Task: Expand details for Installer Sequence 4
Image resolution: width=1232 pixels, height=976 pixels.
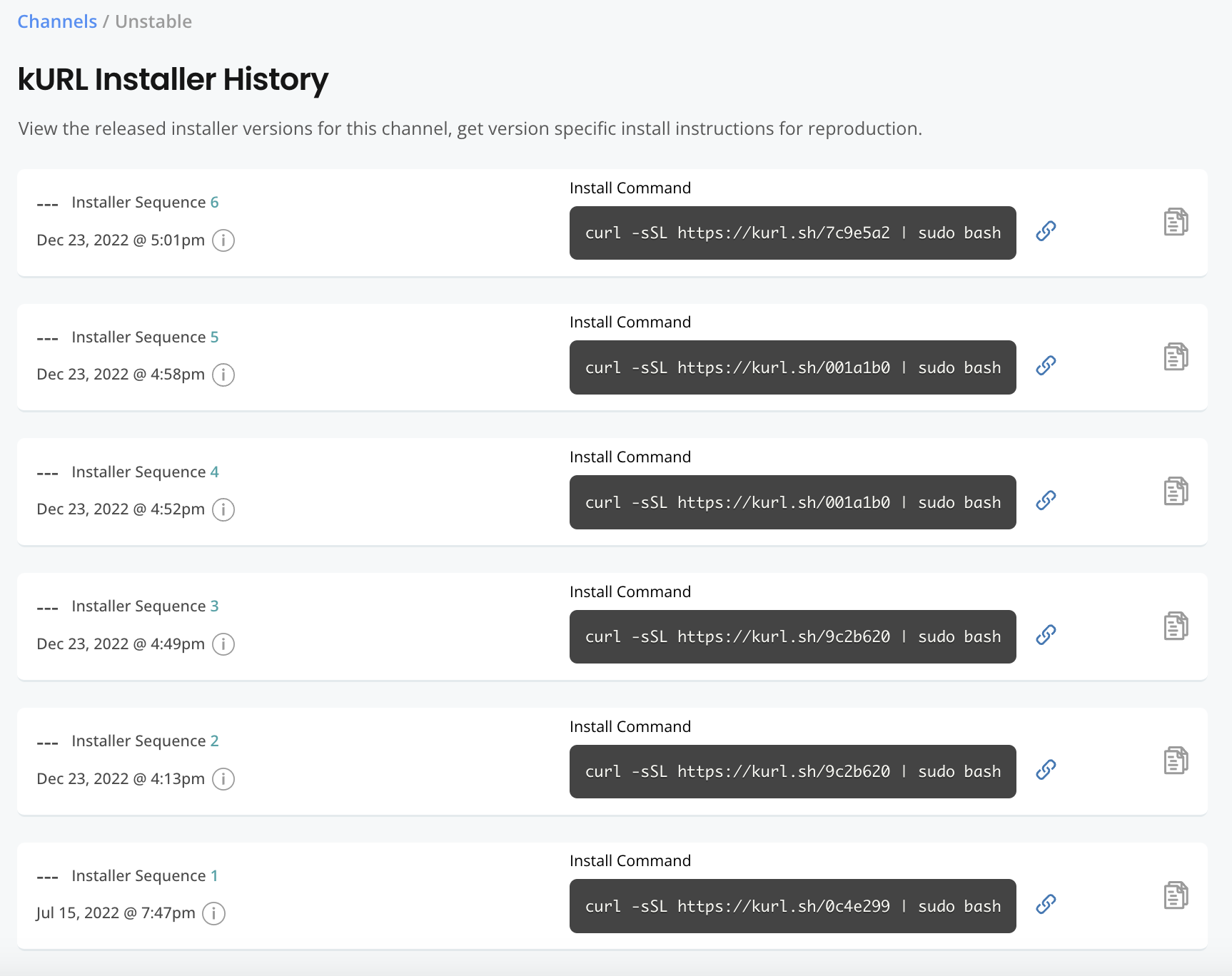Action: click(223, 509)
